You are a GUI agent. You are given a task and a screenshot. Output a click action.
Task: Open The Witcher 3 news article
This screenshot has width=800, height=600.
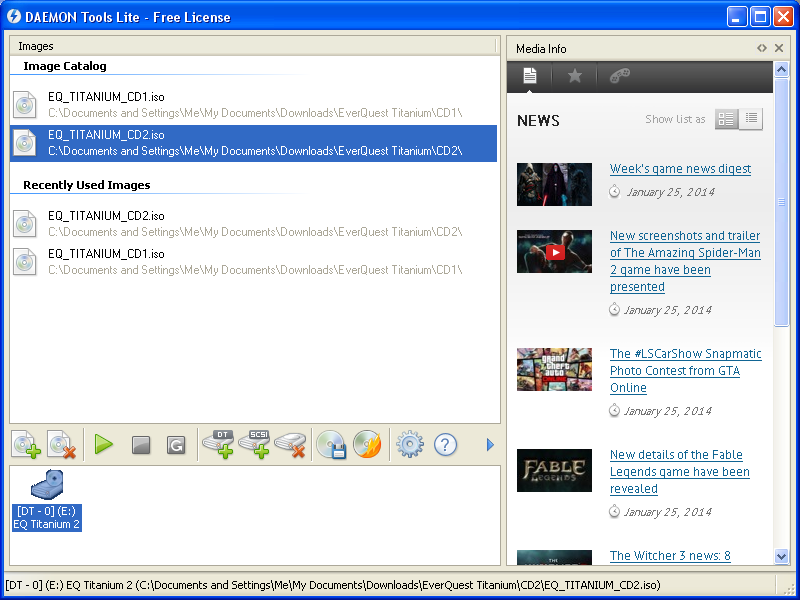point(670,556)
